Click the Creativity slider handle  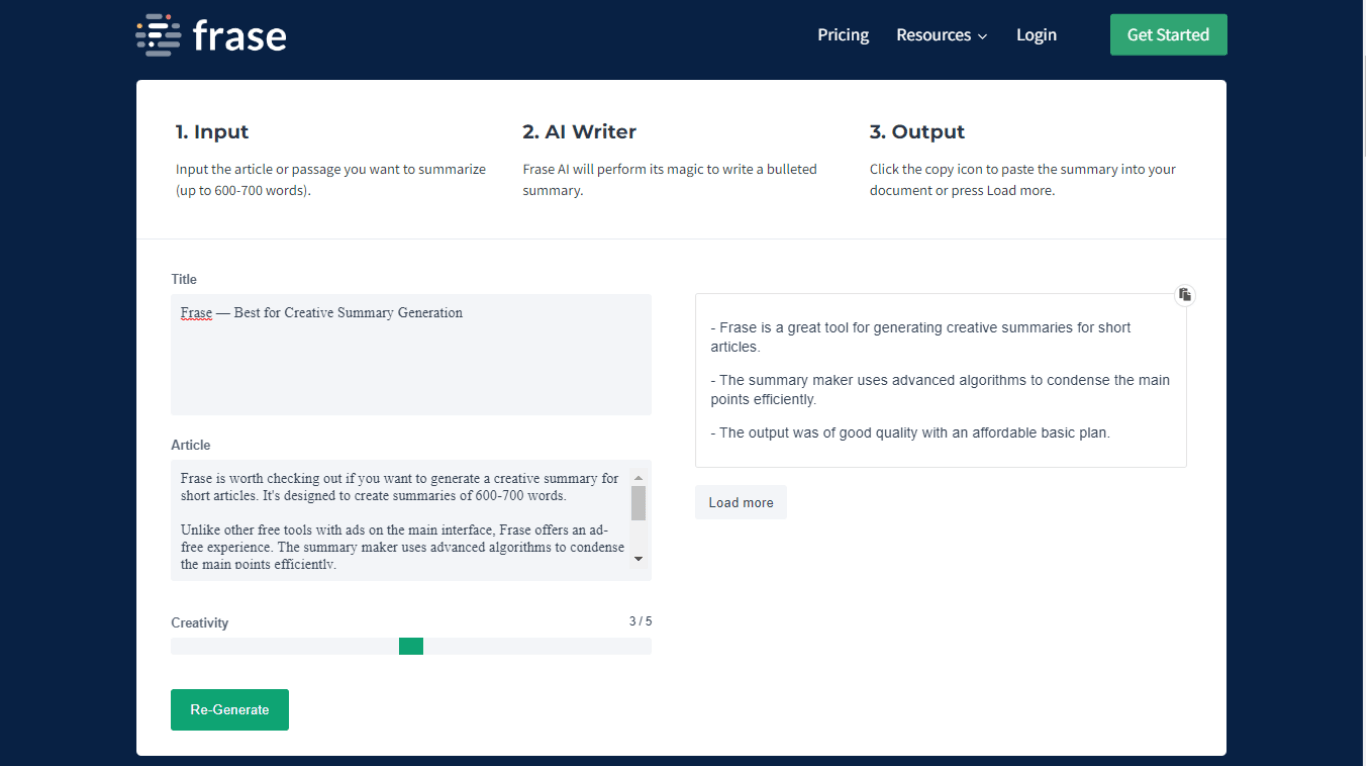click(411, 646)
